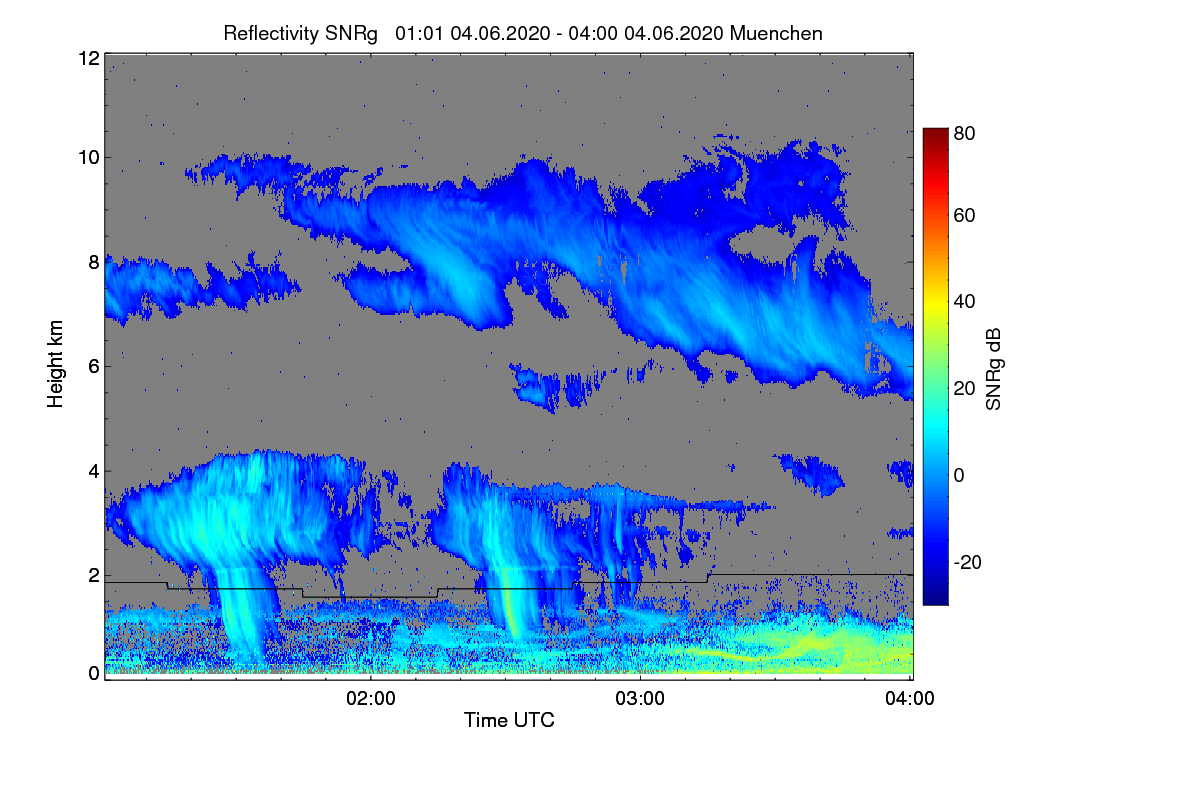Click the colorbar value 80
The width and height of the screenshot is (1200, 800).
[x=964, y=133]
